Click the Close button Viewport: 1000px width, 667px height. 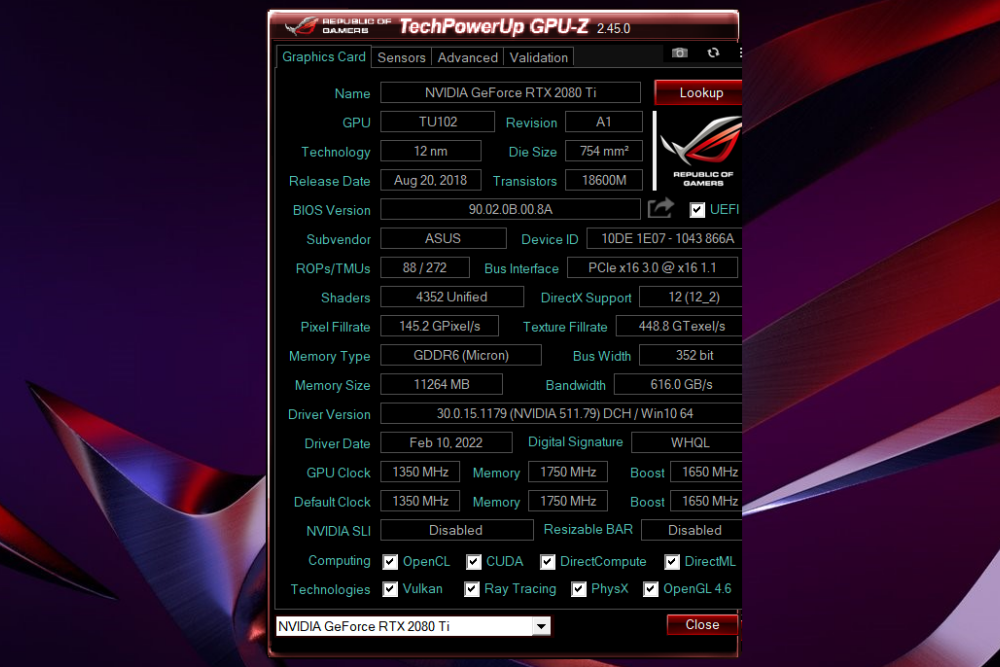coord(702,625)
